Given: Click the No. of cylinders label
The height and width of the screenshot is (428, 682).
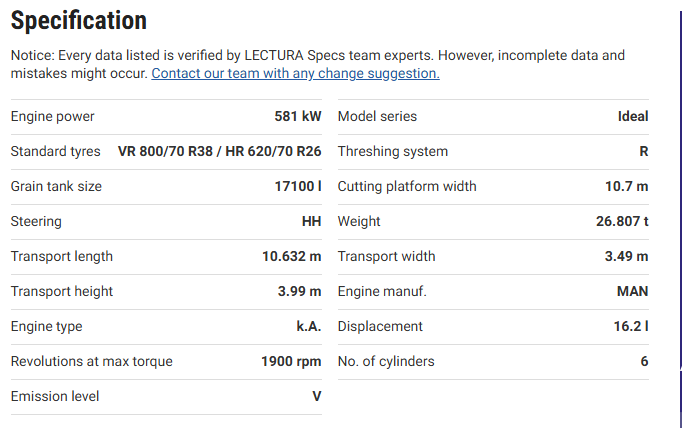Looking at the screenshot, I should coord(386,361).
